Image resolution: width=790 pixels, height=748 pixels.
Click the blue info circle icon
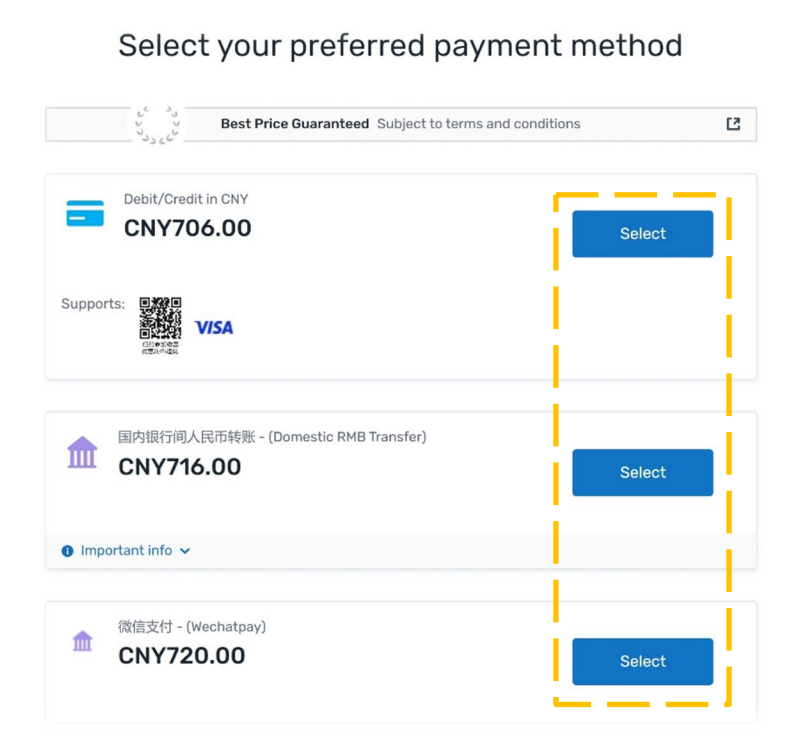(x=67, y=551)
